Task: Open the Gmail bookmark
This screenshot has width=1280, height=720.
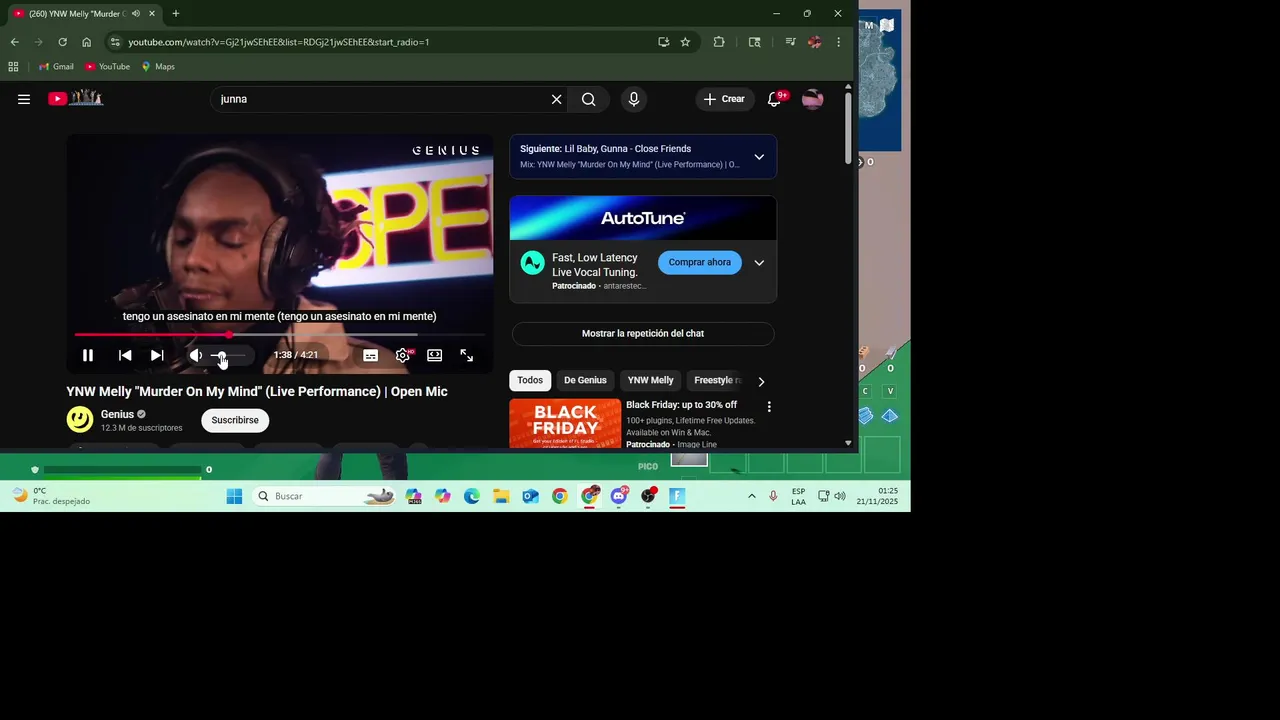Action: coord(56,67)
